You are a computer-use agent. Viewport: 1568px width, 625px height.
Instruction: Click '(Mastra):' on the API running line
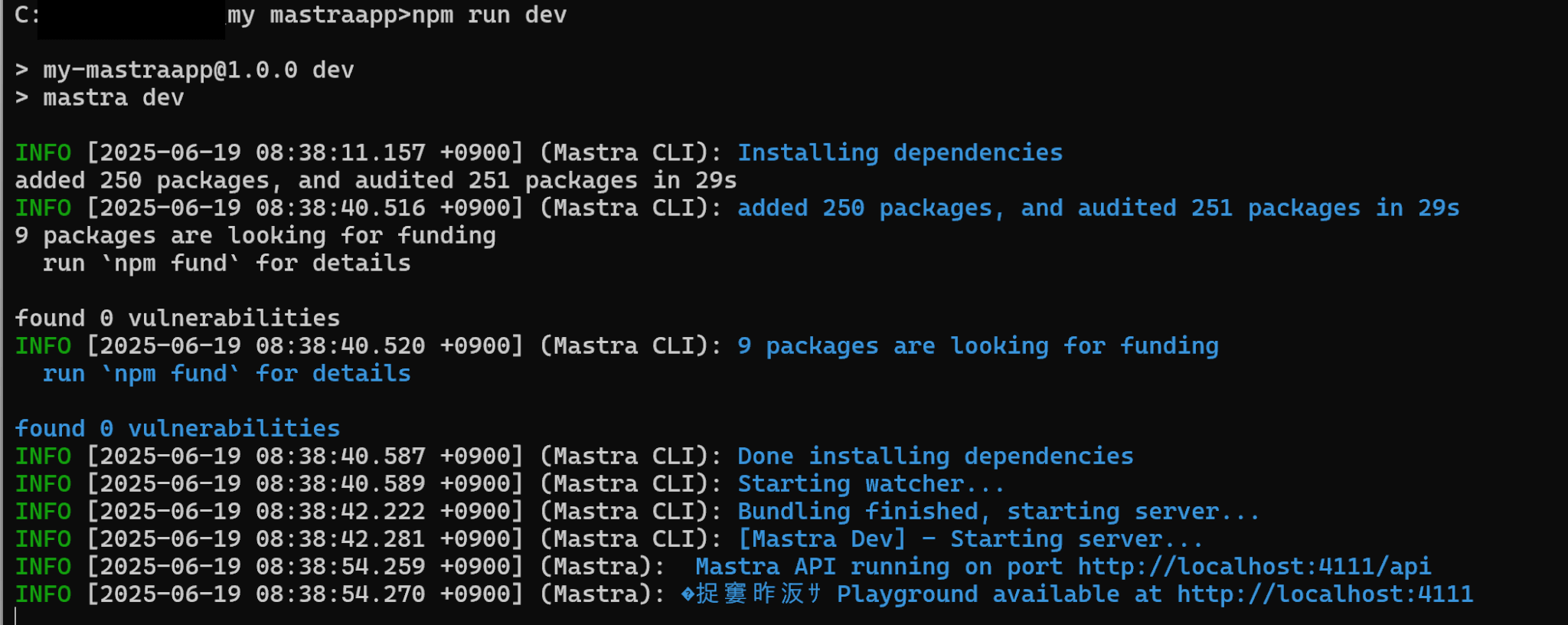tap(603, 567)
